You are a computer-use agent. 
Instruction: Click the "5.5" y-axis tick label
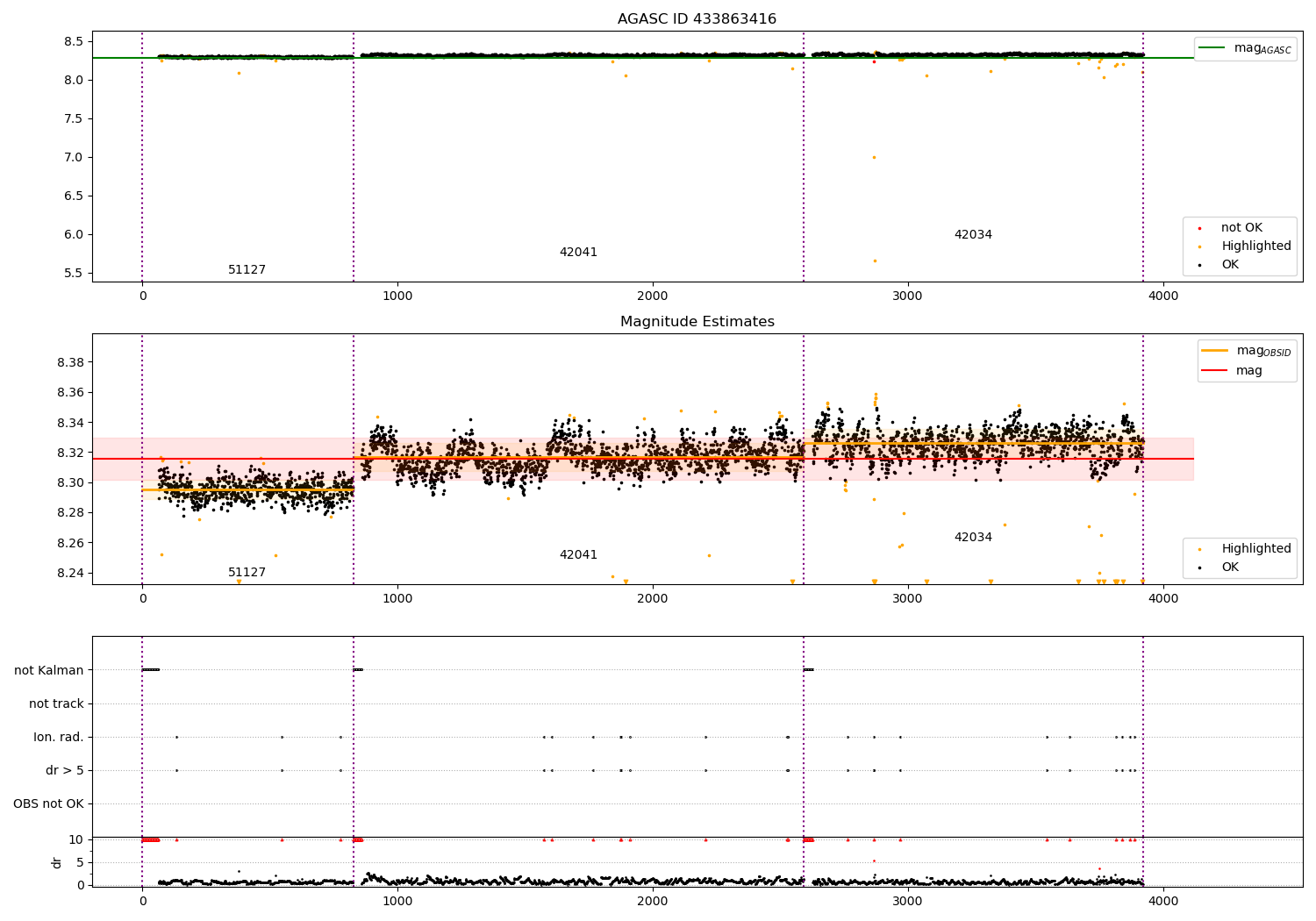[74, 274]
